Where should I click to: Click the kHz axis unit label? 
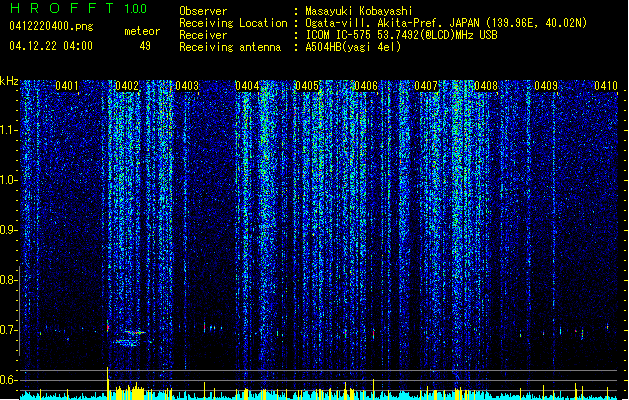click(x=9, y=81)
